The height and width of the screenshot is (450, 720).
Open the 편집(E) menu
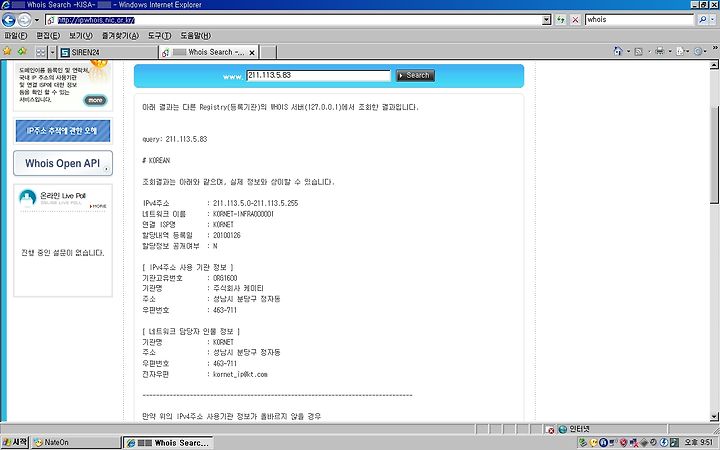[x=48, y=35]
